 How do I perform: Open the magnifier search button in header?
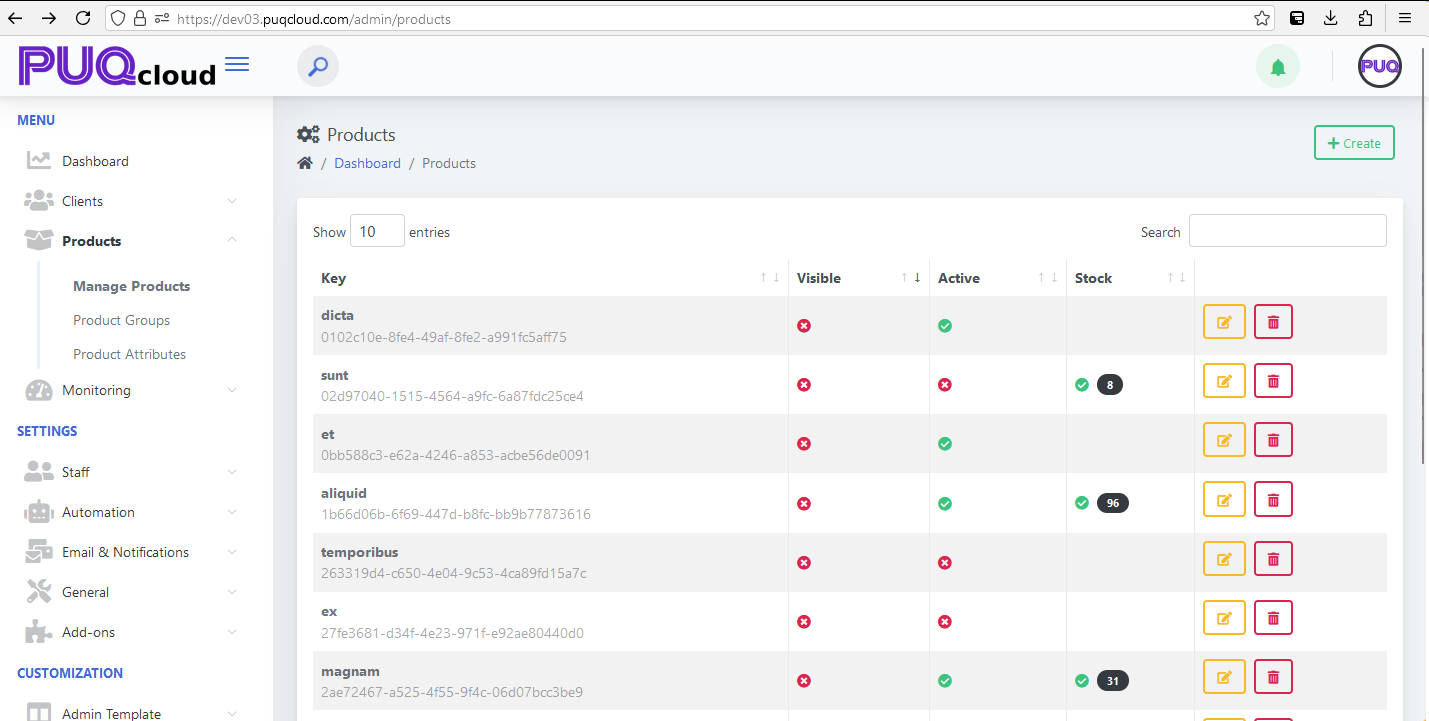coord(318,67)
